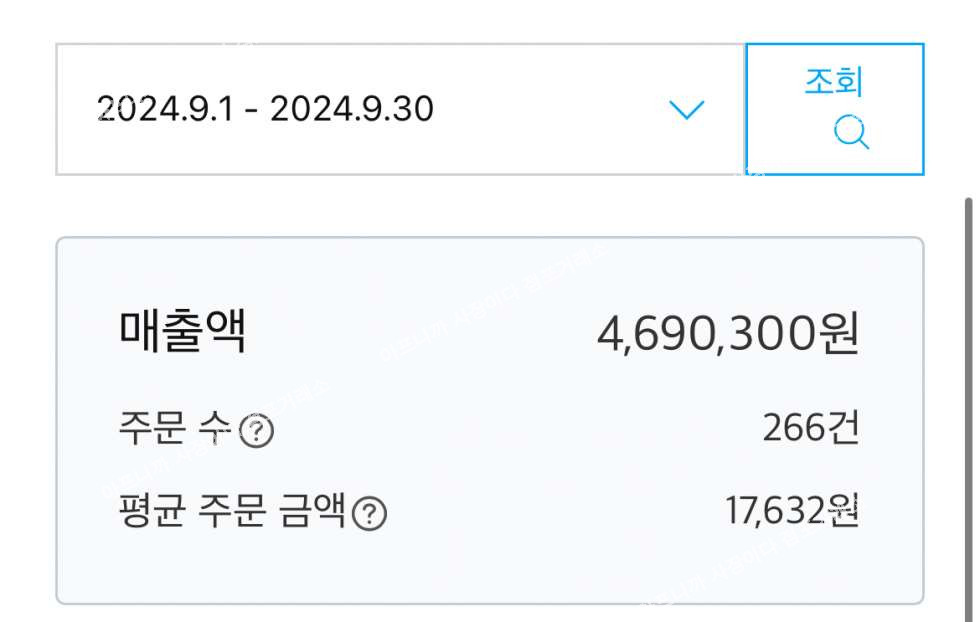
Task: Select the start date 2024.9.1 text
Action: [166, 109]
